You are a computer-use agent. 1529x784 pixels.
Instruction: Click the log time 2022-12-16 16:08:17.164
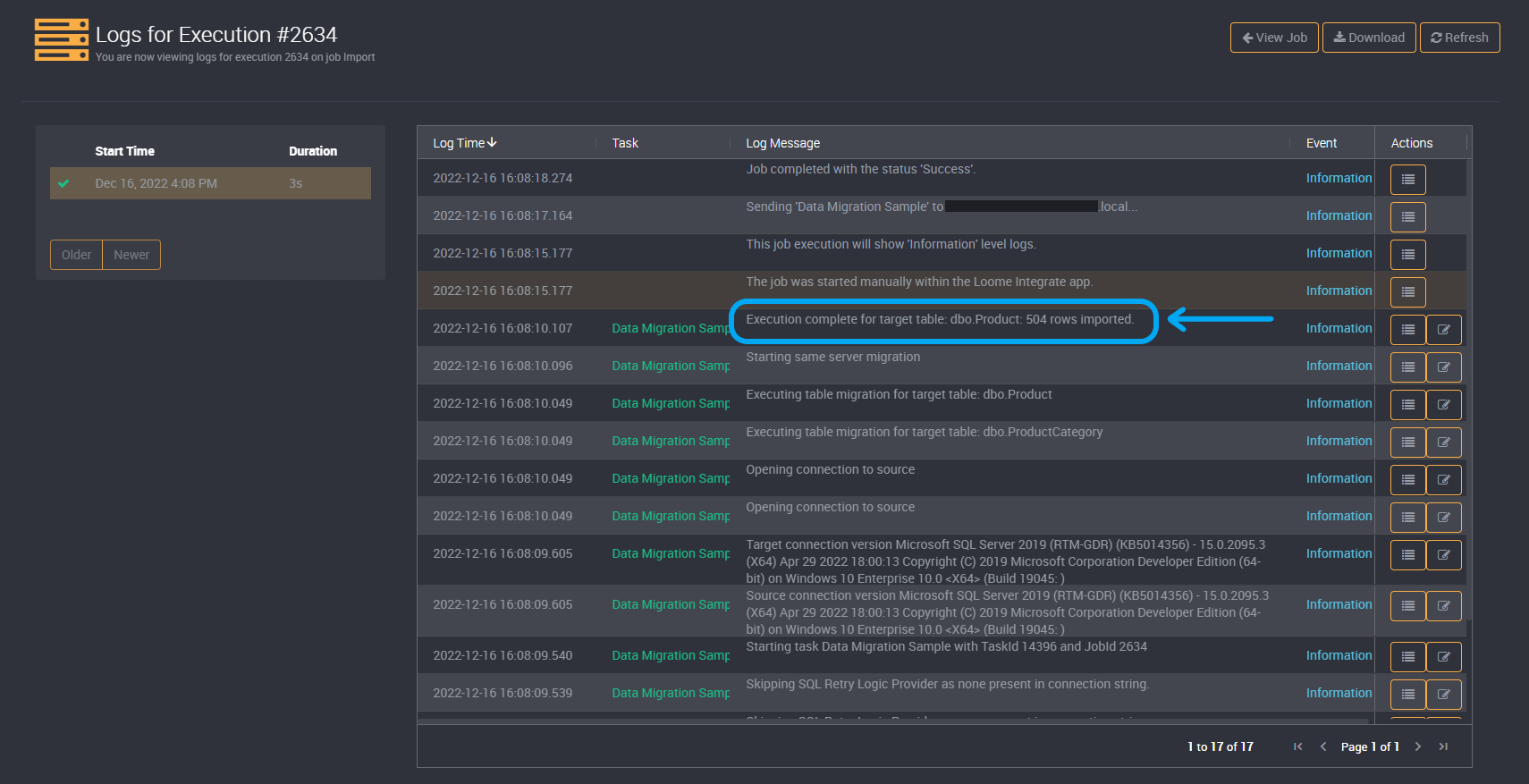click(503, 215)
